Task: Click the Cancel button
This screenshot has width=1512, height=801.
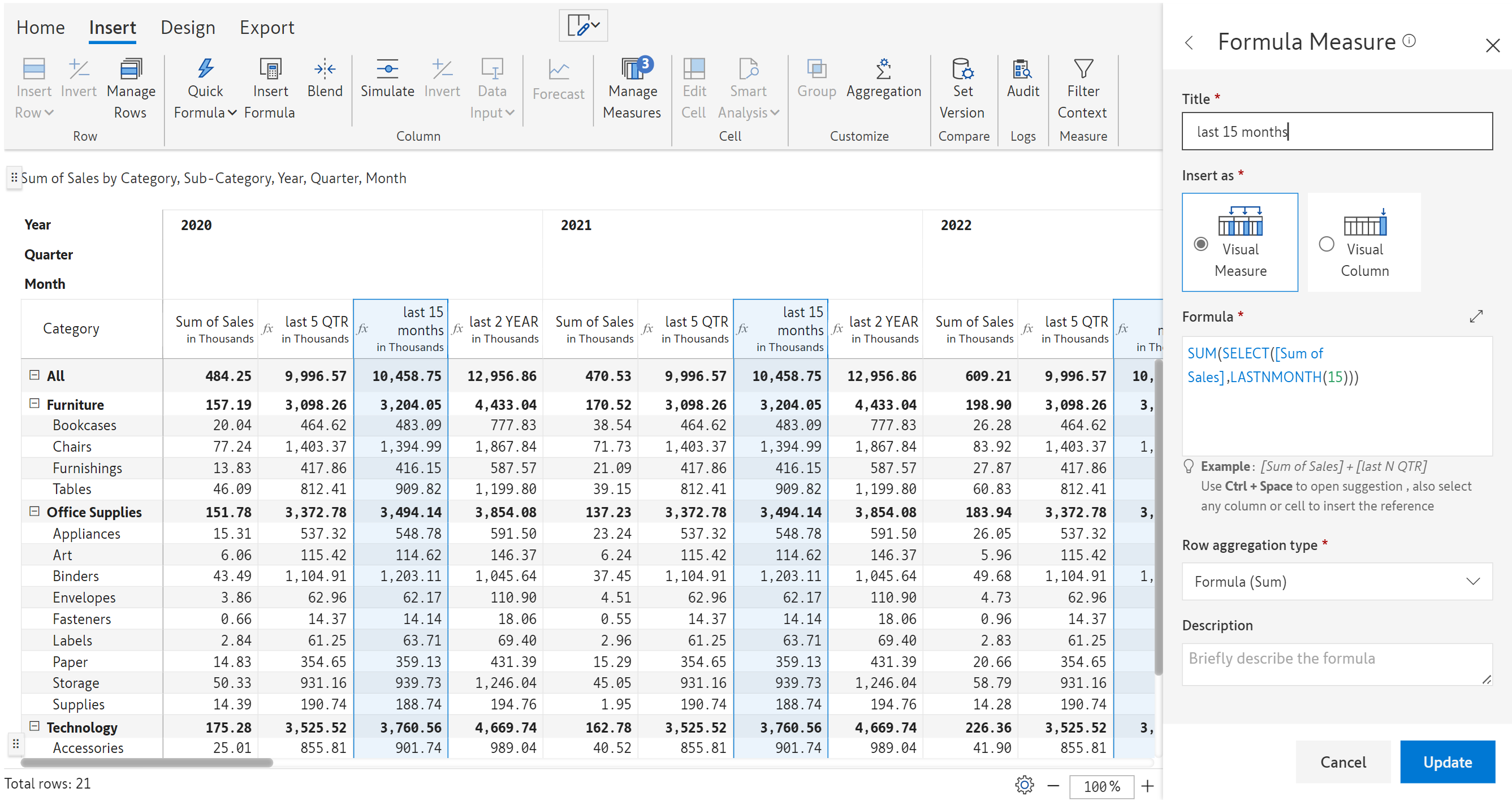Action: (x=1342, y=761)
